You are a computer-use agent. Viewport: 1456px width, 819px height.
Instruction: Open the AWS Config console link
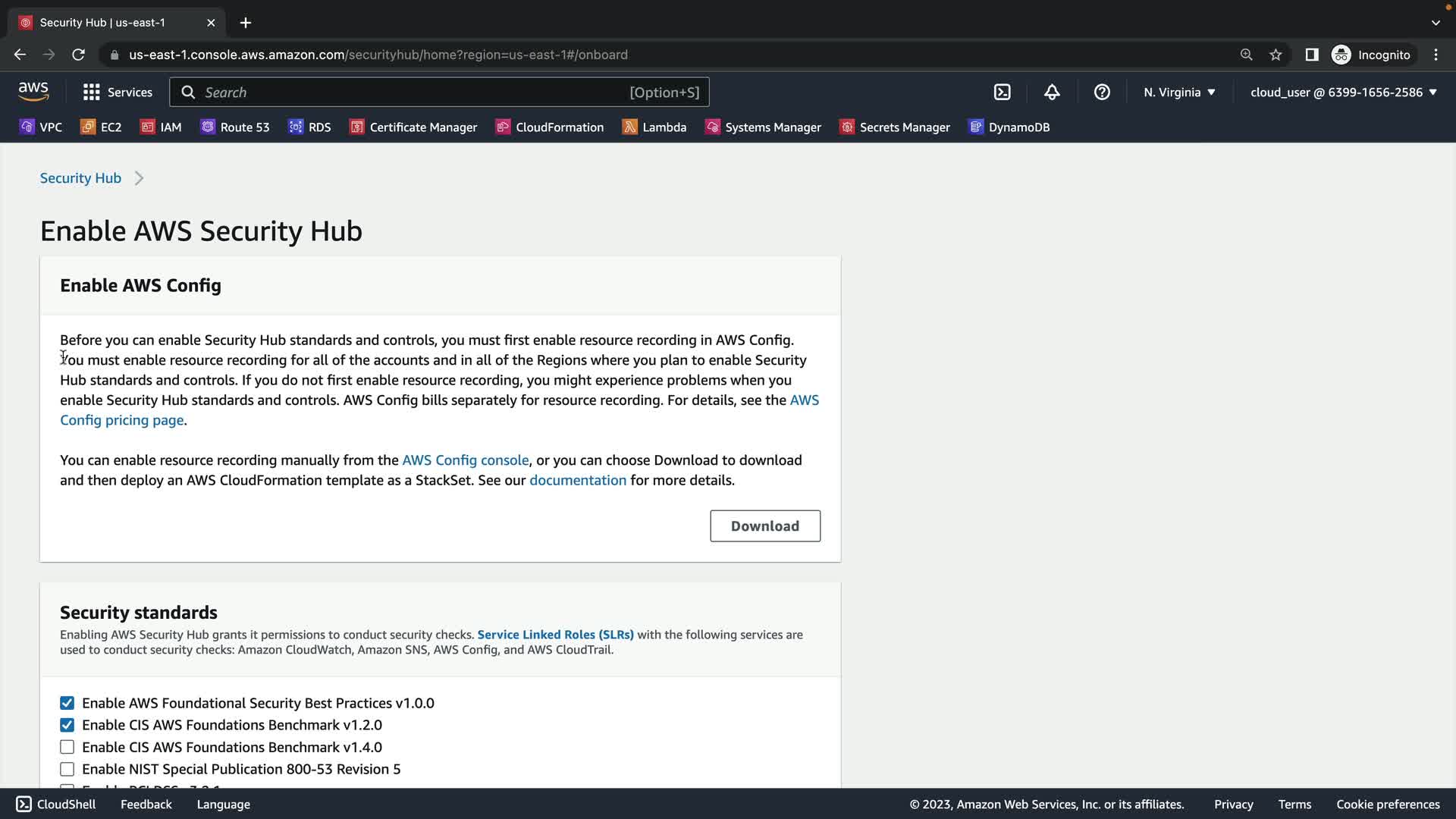465,460
